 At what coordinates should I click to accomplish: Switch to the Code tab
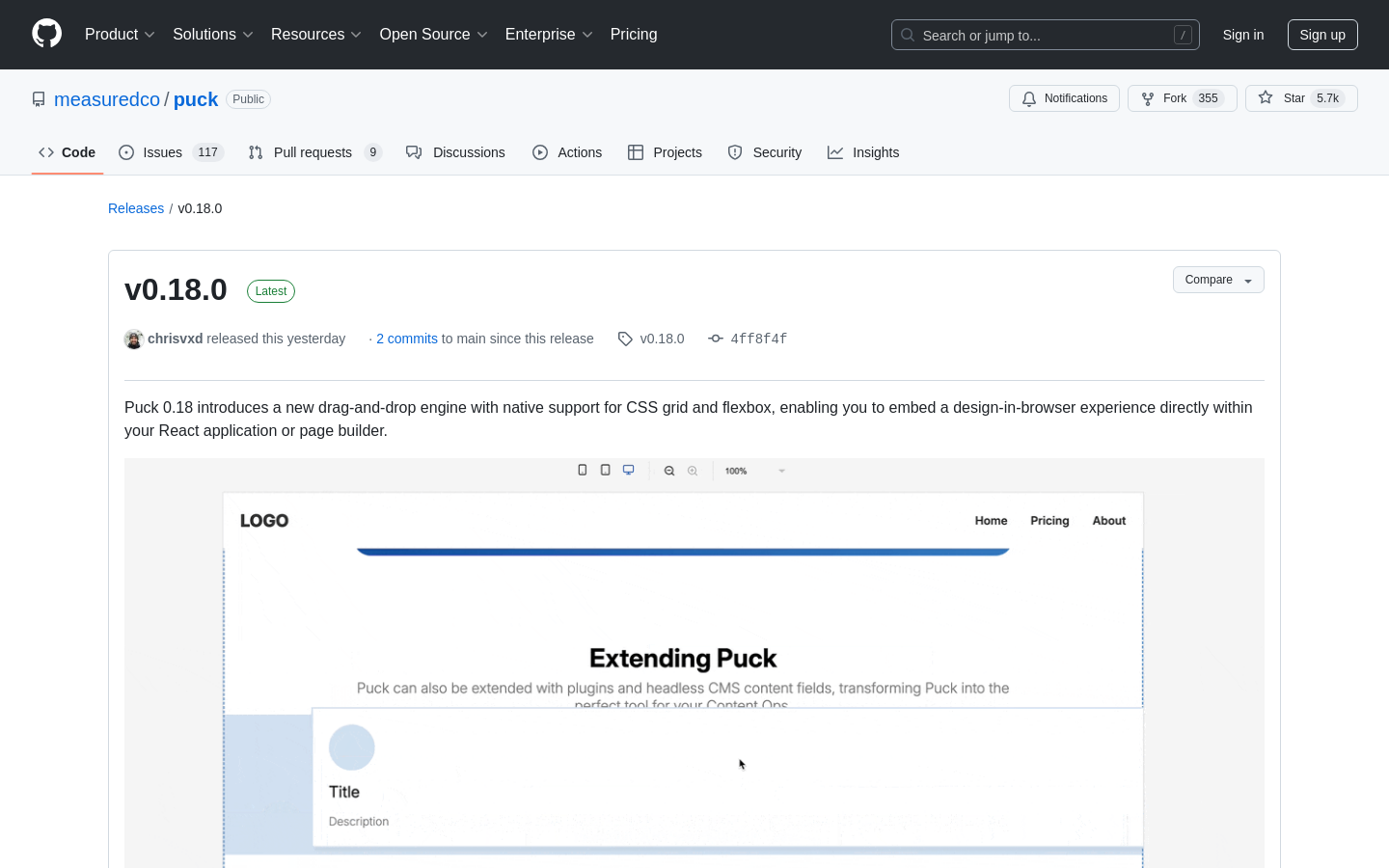click(68, 152)
